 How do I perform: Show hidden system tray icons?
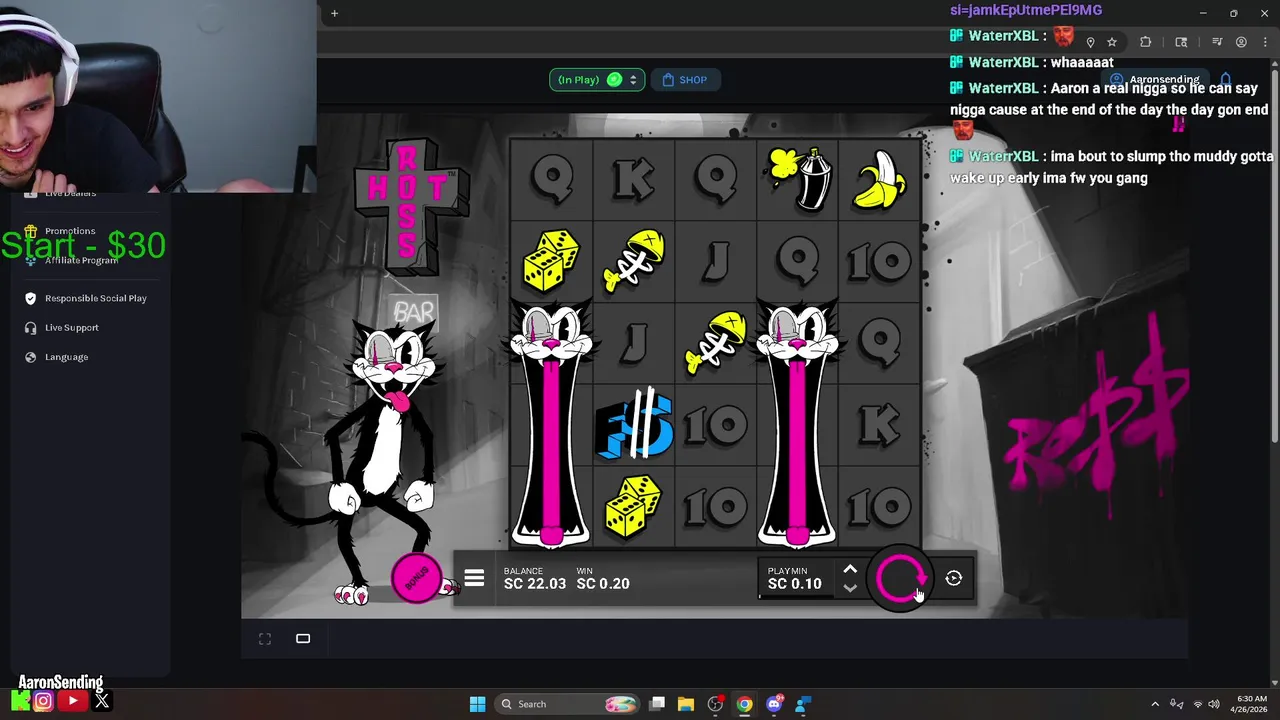pos(1155,704)
